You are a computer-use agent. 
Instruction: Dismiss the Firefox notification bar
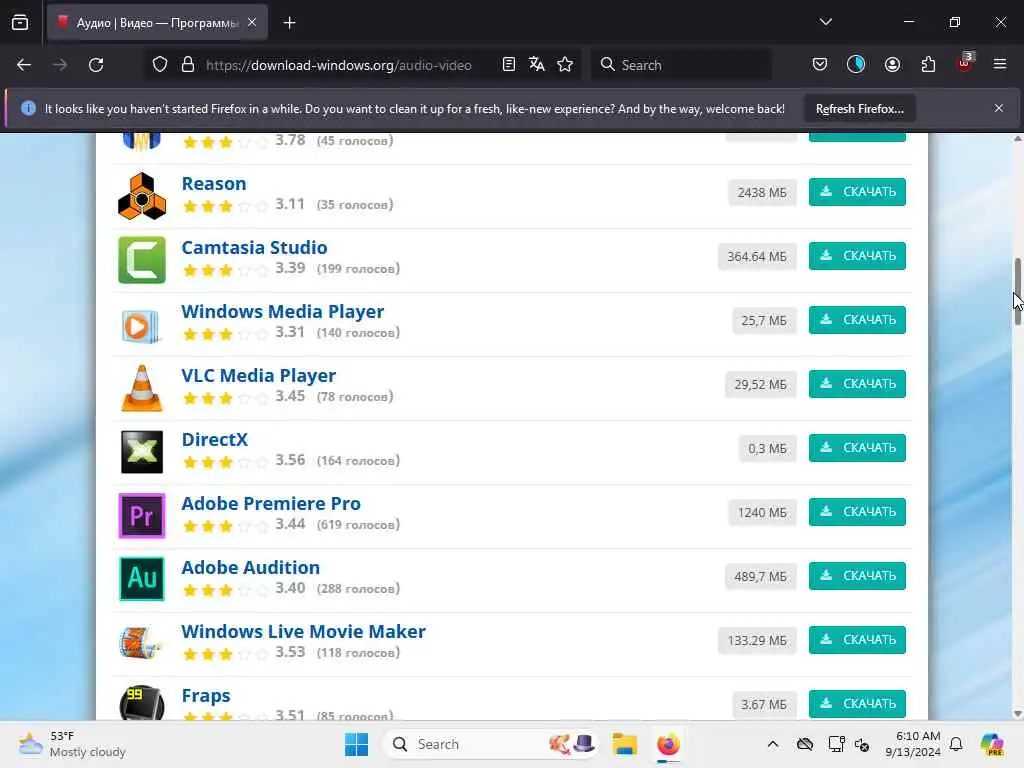999,108
